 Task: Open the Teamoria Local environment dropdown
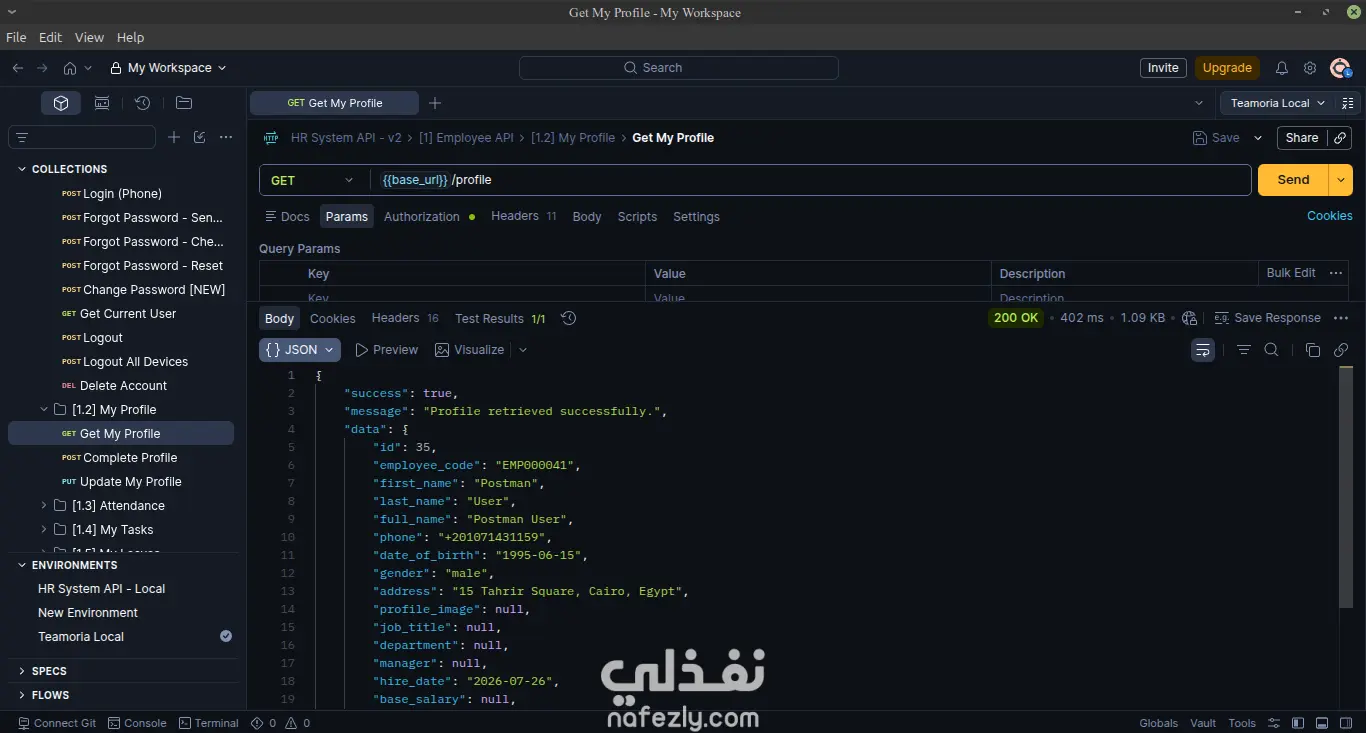1278,103
